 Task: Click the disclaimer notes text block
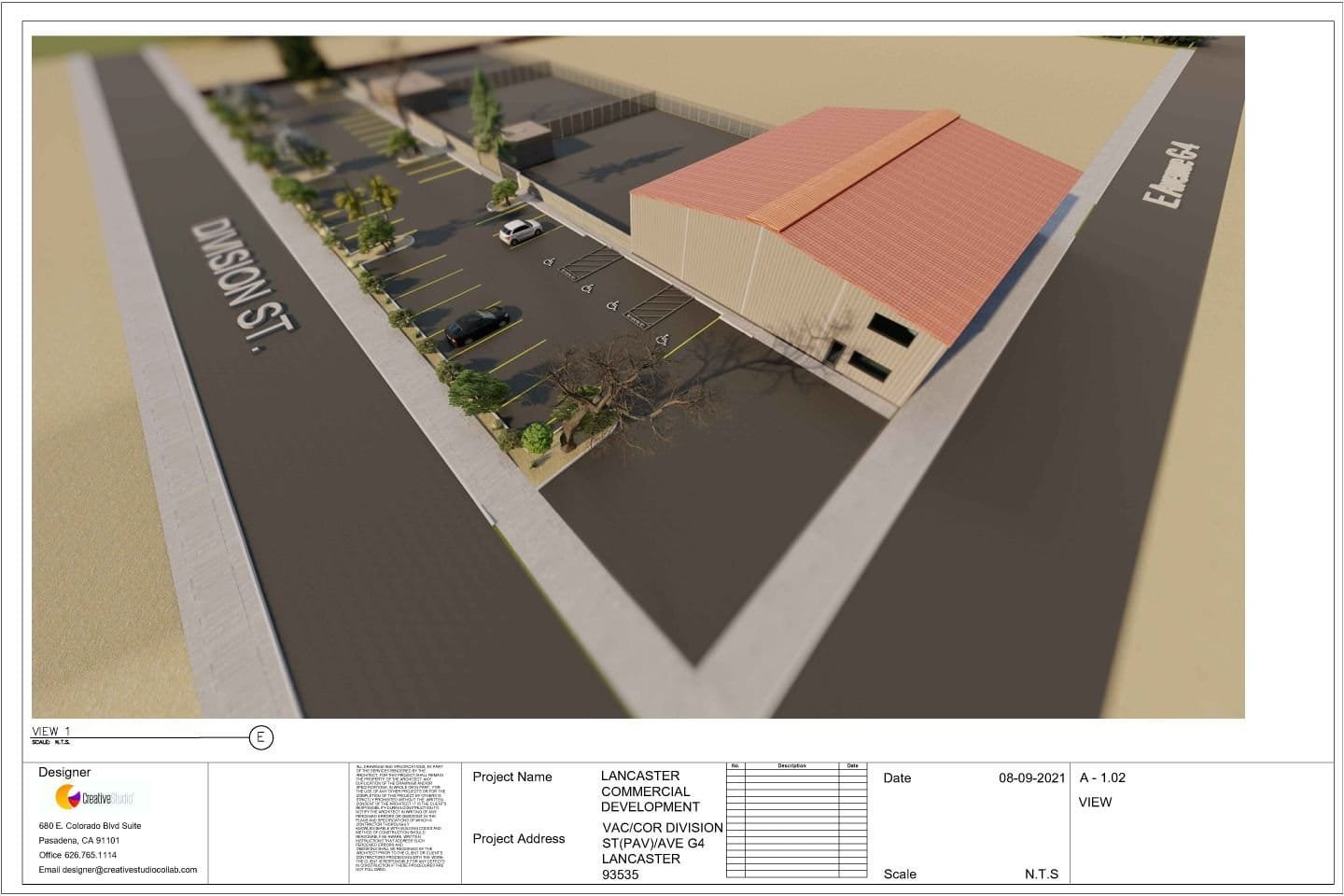point(400,818)
